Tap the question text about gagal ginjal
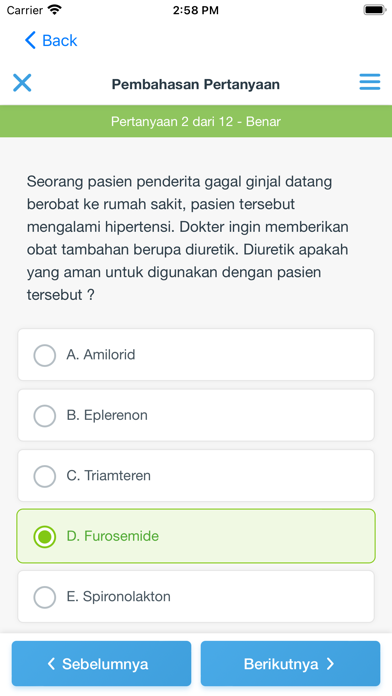The width and height of the screenshot is (392, 696). [x=188, y=238]
